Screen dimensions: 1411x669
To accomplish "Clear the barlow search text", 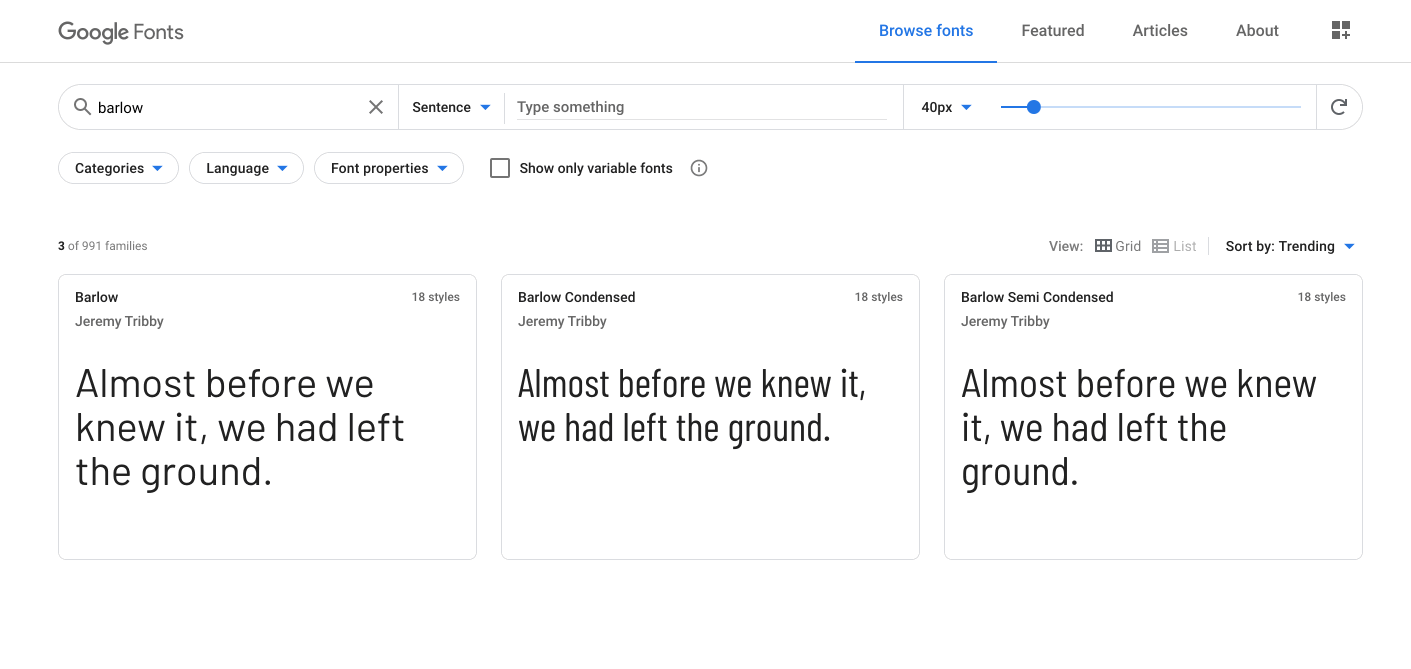I will coord(376,107).
